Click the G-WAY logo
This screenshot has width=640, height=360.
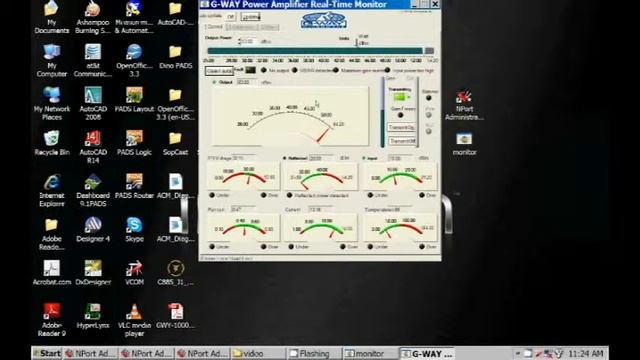point(324,20)
